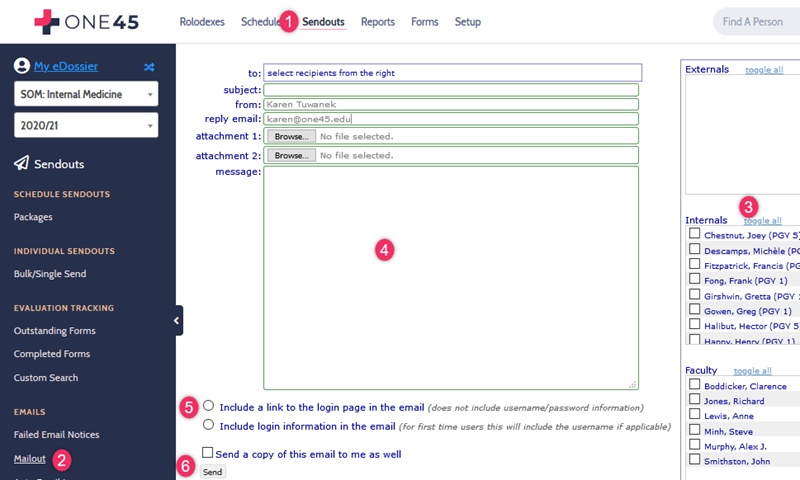
Task: Click the Sendouts paper plane icon
Action: coord(21,163)
